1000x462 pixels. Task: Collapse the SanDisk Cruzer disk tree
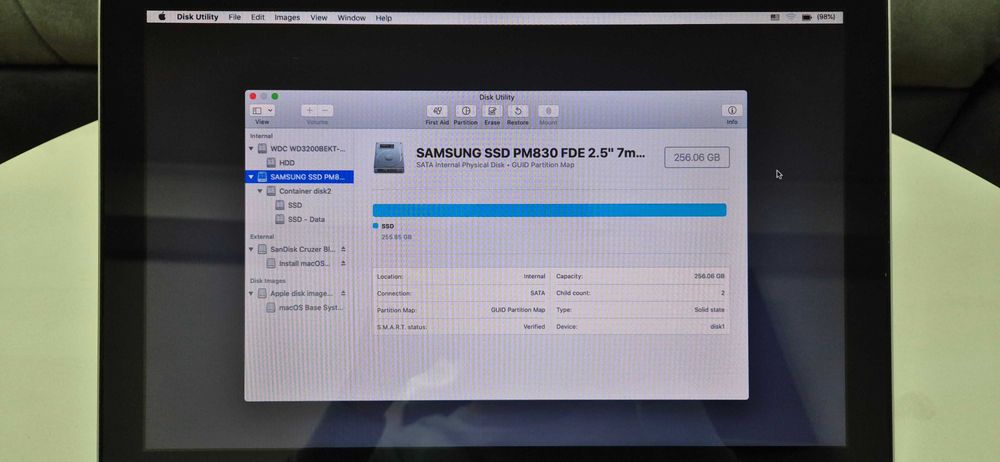click(x=251, y=249)
